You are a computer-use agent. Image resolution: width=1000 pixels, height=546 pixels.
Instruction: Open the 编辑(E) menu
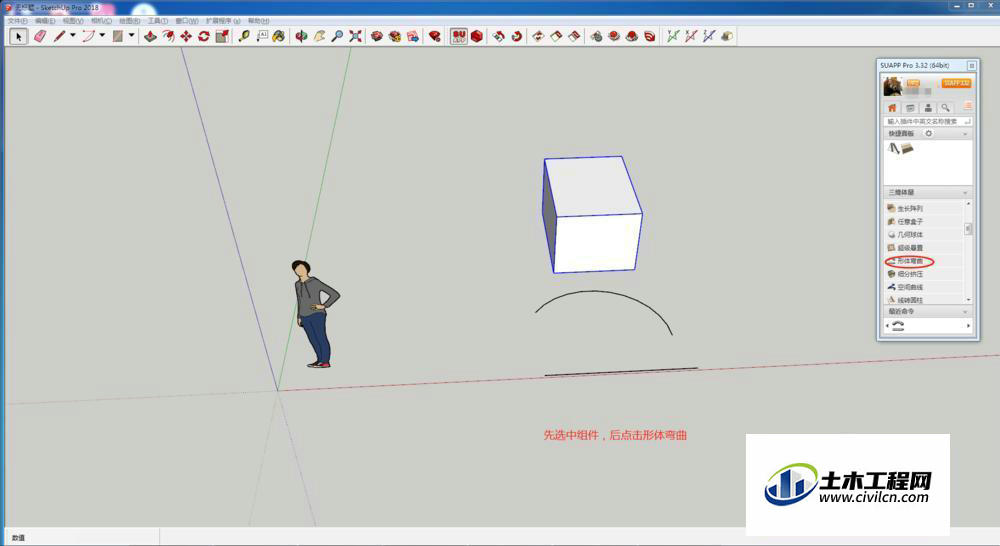[x=45, y=21]
